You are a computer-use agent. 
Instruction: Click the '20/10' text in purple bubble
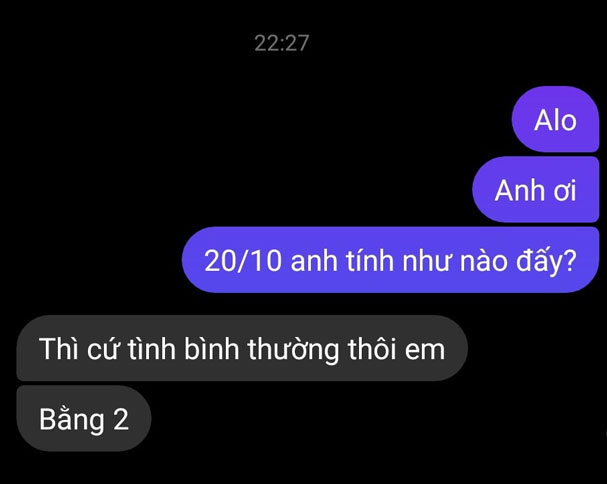coord(243,261)
